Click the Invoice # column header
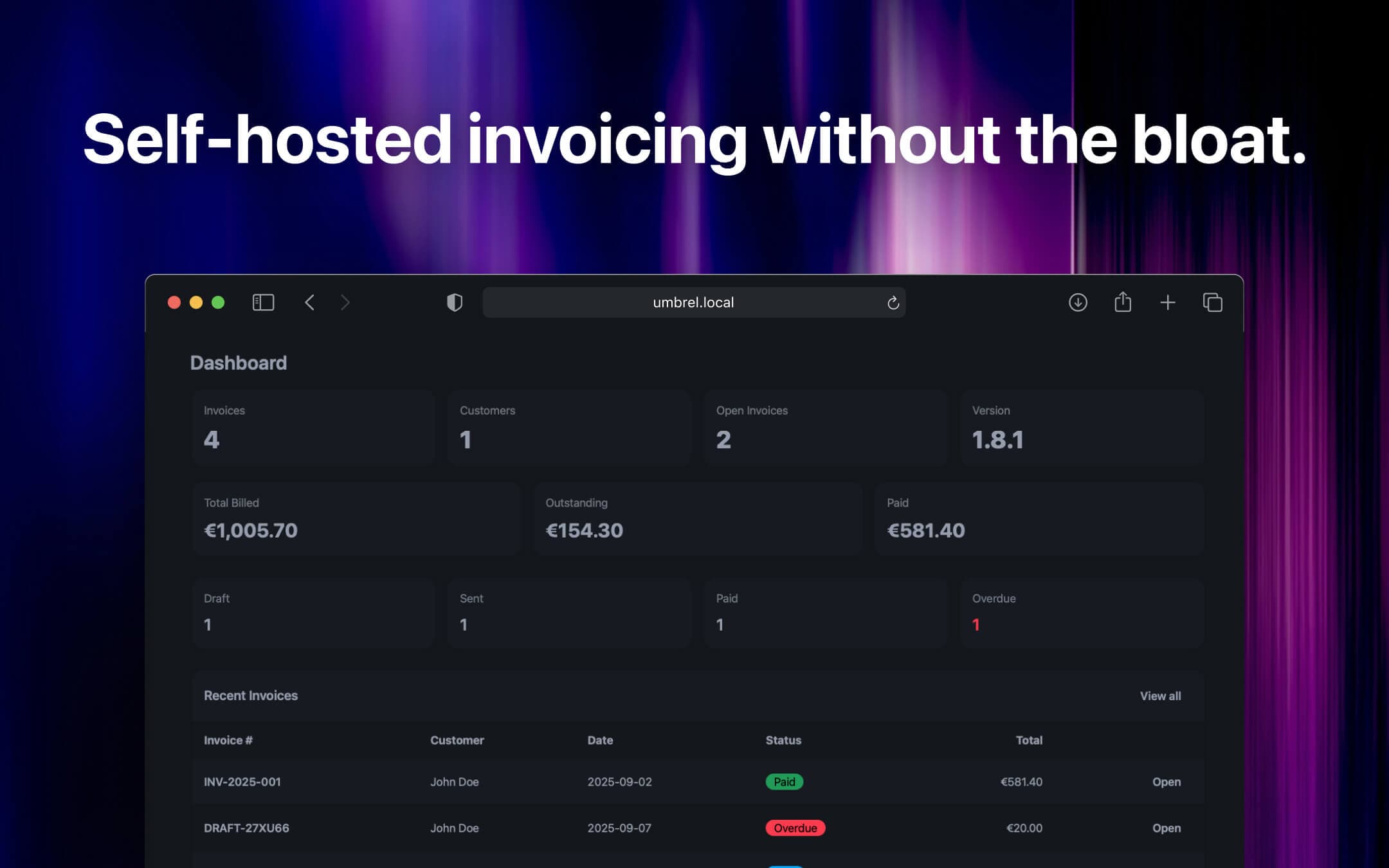Screen dimensions: 1389x868 (x=228, y=740)
